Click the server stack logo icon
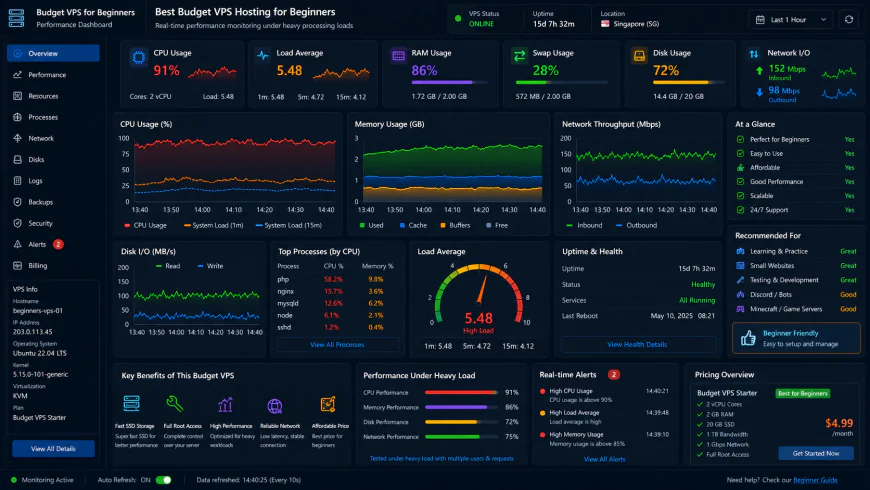Viewport: 870px width, 490px height. click(x=16, y=18)
